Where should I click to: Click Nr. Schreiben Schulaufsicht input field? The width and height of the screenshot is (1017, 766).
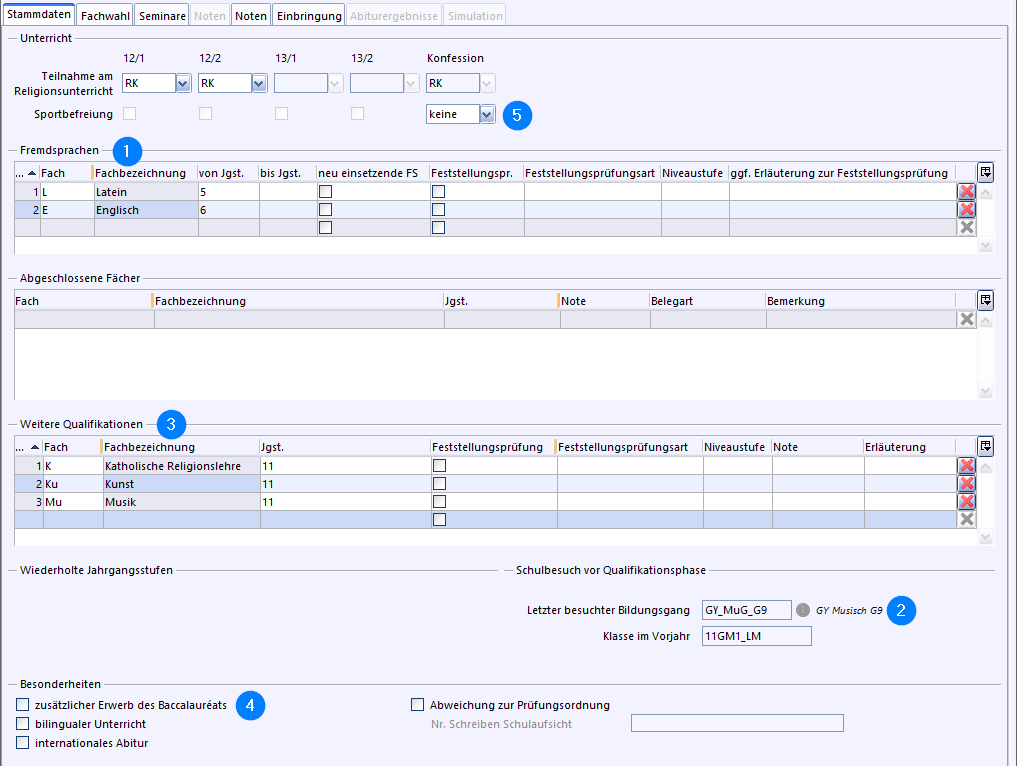click(x=737, y=723)
